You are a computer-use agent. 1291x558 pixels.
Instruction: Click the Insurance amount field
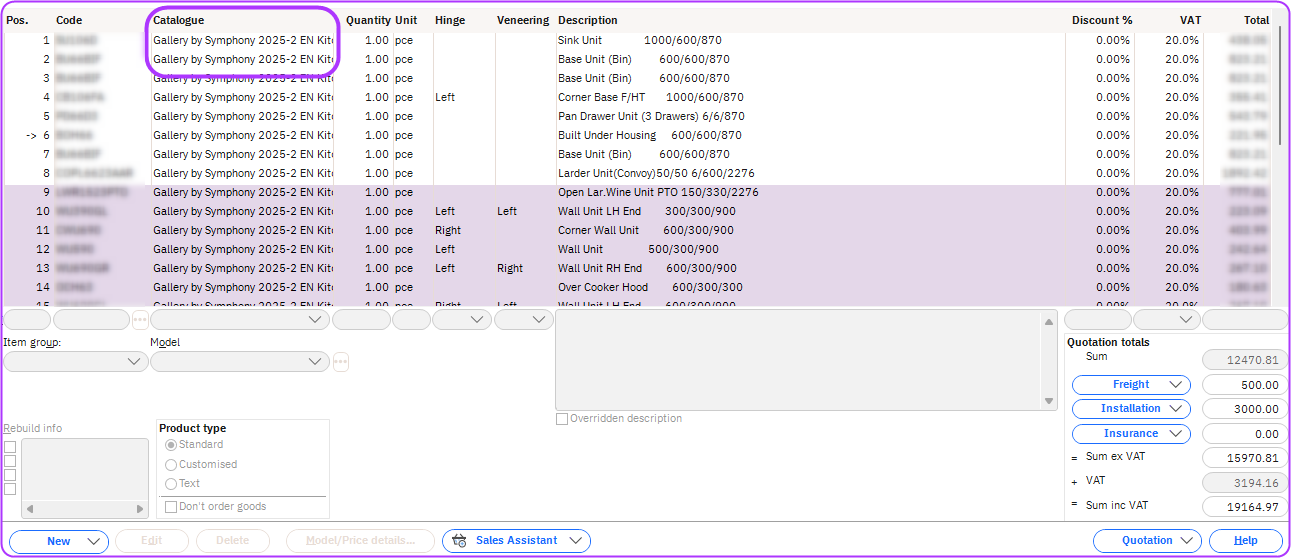pyautogui.click(x=1245, y=434)
